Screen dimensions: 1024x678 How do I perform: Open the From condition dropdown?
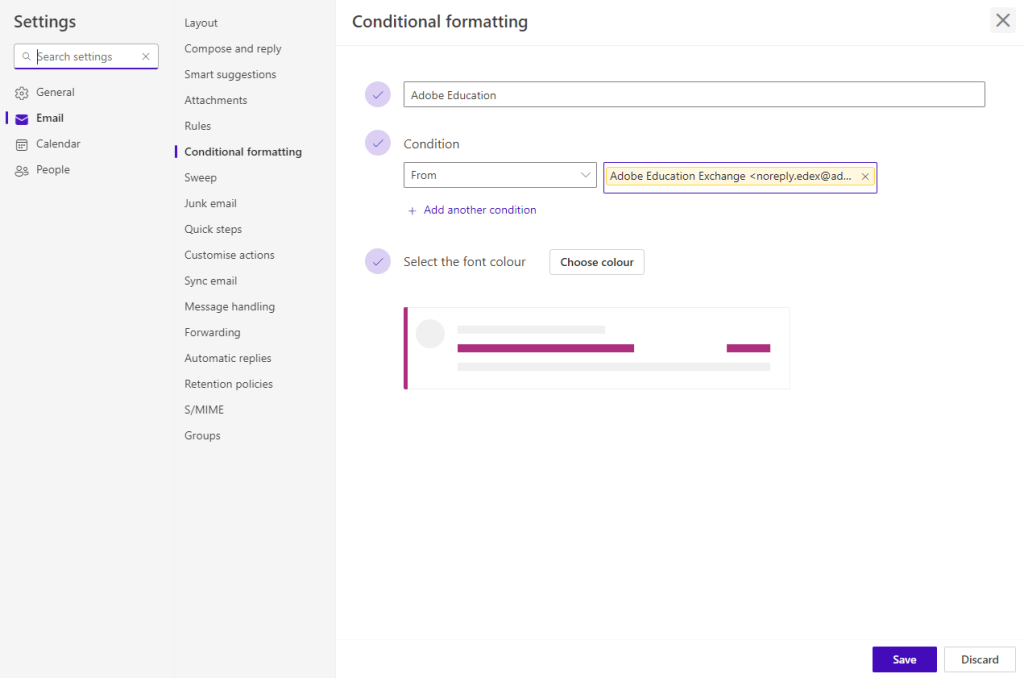pos(500,175)
